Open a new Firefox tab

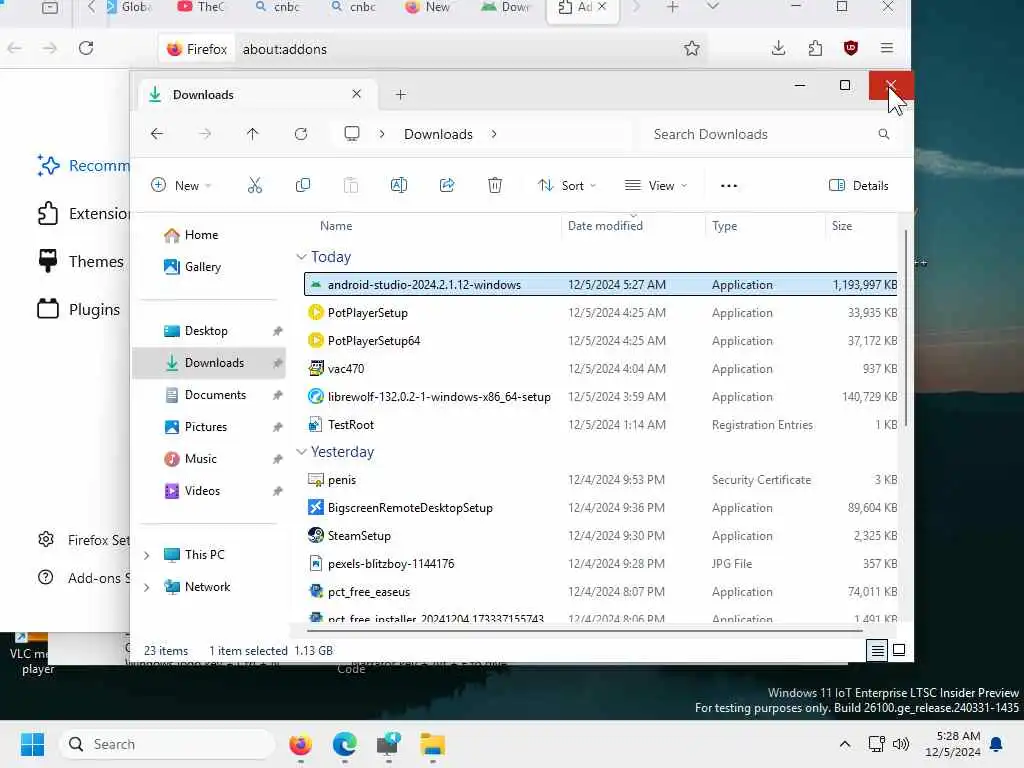coord(673,7)
